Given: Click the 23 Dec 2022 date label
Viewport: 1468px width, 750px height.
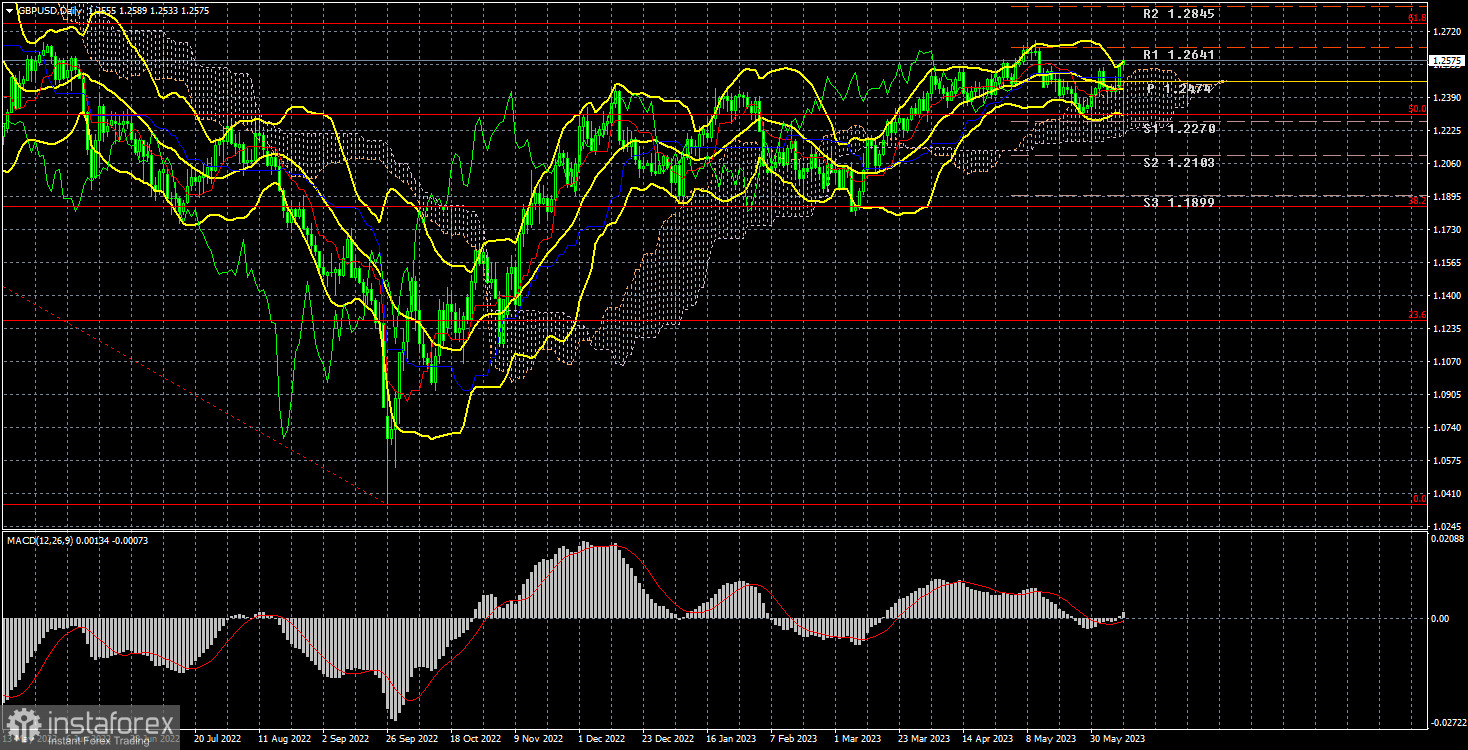Looking at the screenshot, I should 670,739.
